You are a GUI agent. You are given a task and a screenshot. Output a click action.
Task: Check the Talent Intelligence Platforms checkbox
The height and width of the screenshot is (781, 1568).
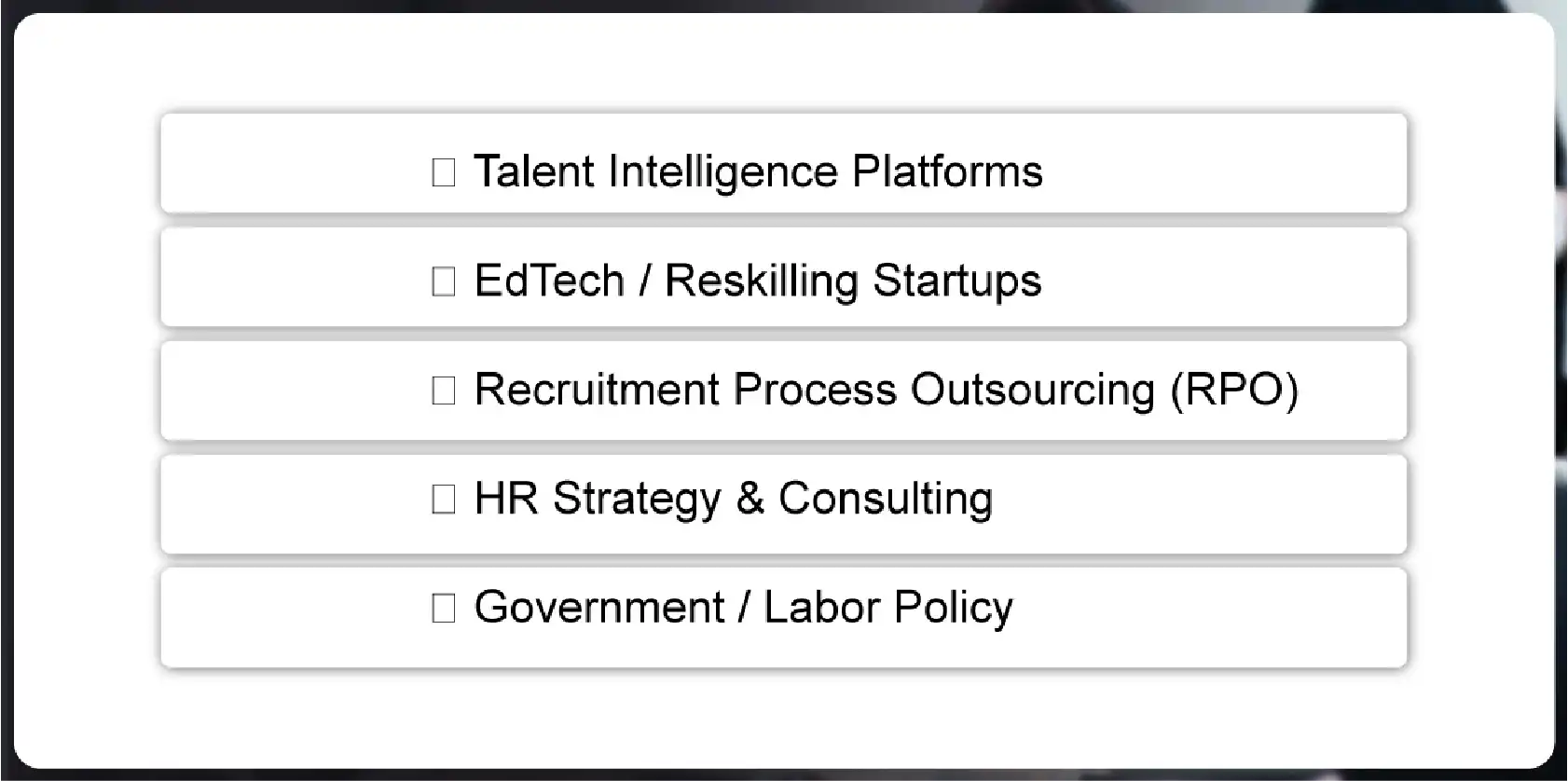tap(444, 172)
